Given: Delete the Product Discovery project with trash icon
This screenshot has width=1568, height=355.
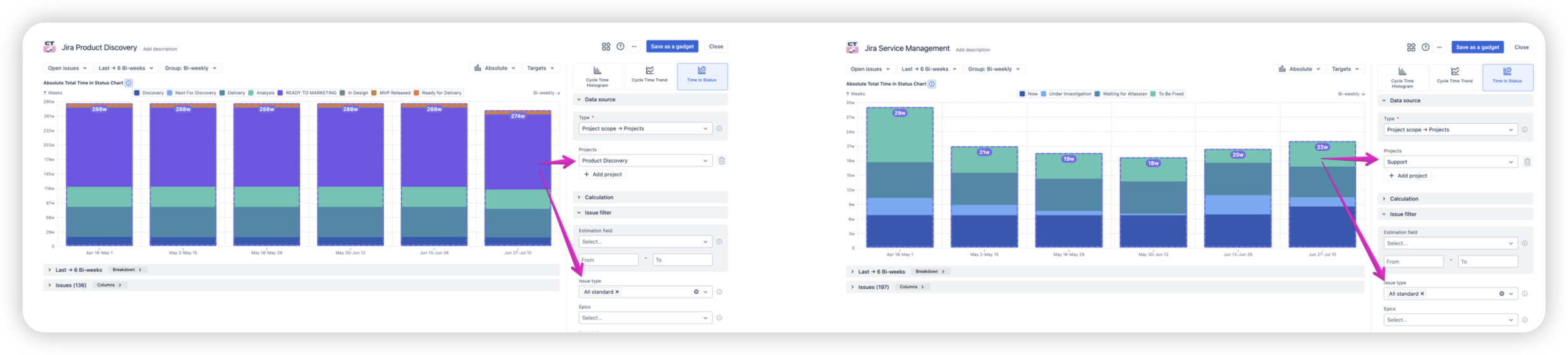Looking at the screenshot, I should [x=721, y=161].
